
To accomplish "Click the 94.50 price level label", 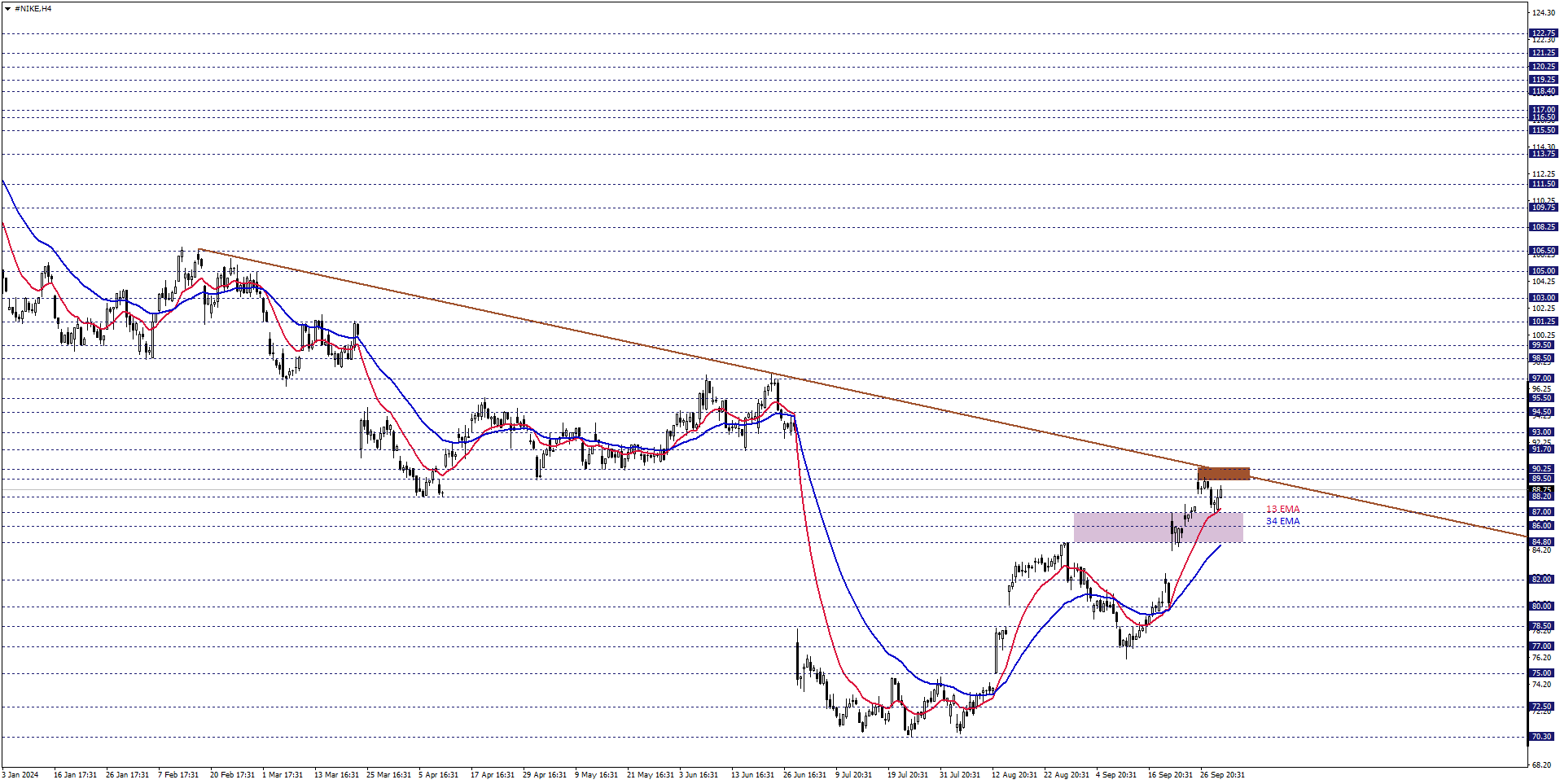I will [x=1543, y=412].
